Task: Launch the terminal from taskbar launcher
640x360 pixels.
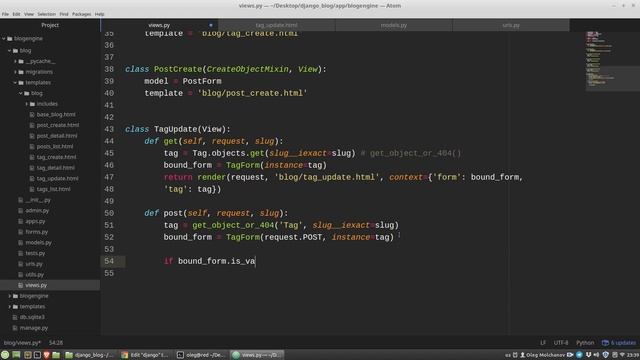Action: (37, 355)
